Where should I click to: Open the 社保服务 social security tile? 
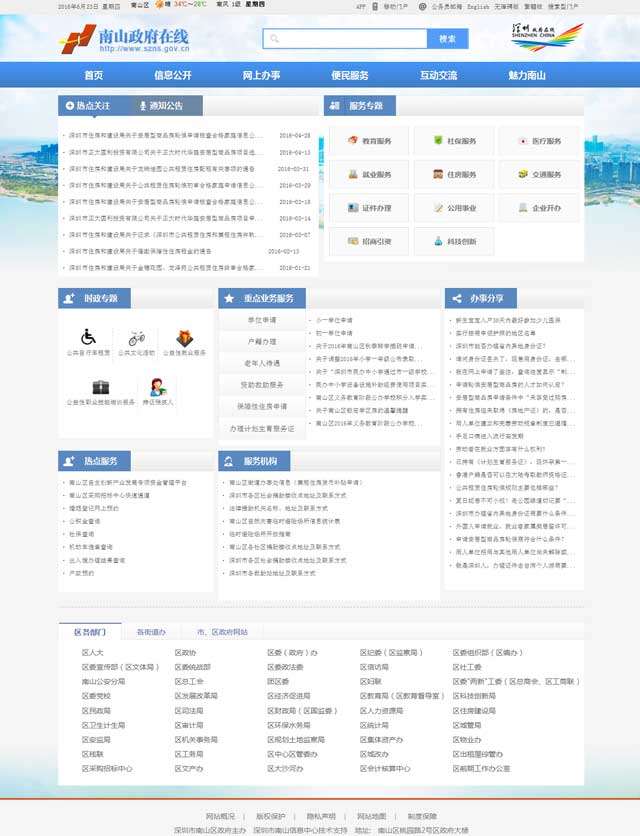454,141
